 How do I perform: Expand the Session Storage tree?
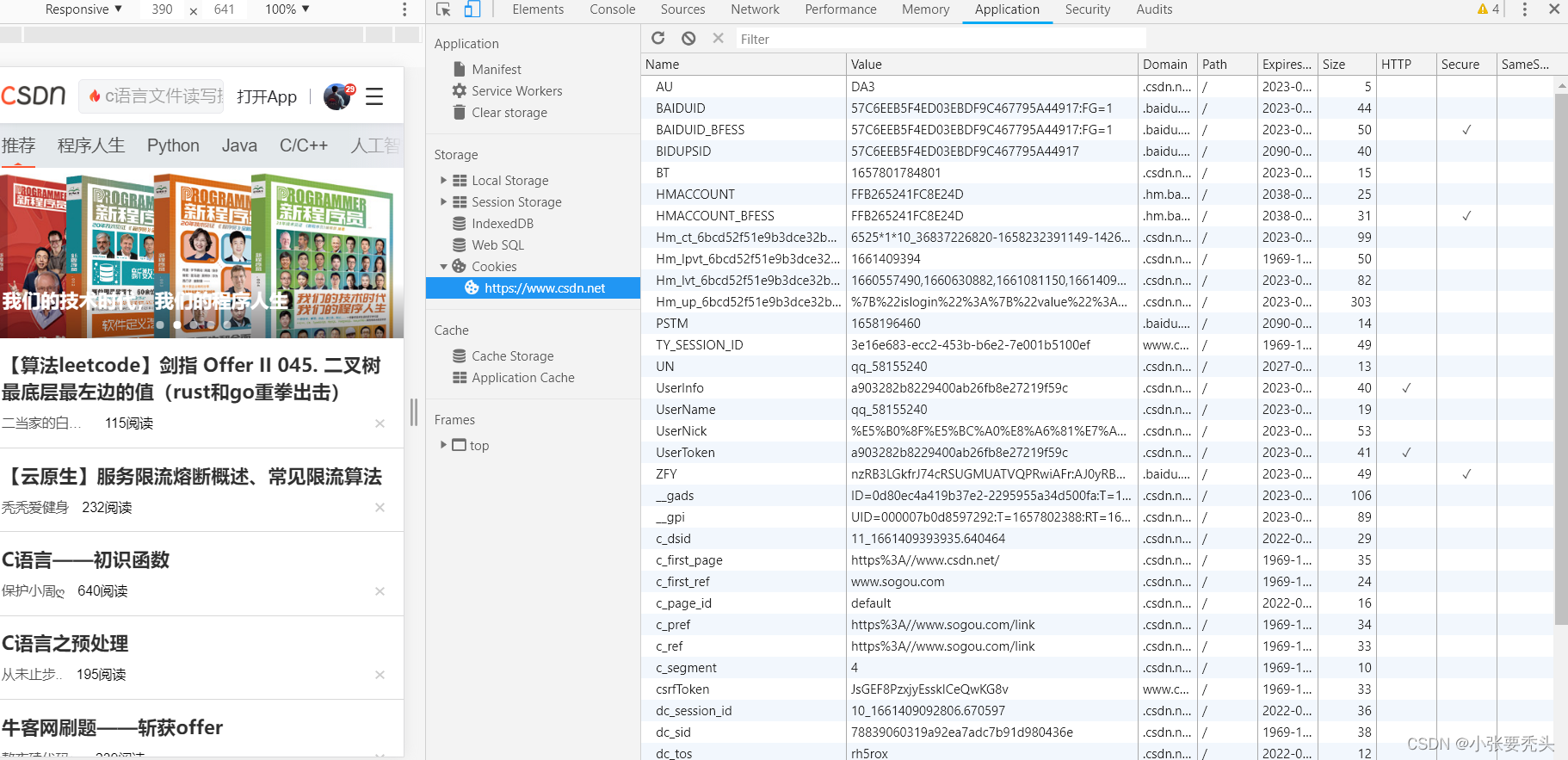pos(443,201)
